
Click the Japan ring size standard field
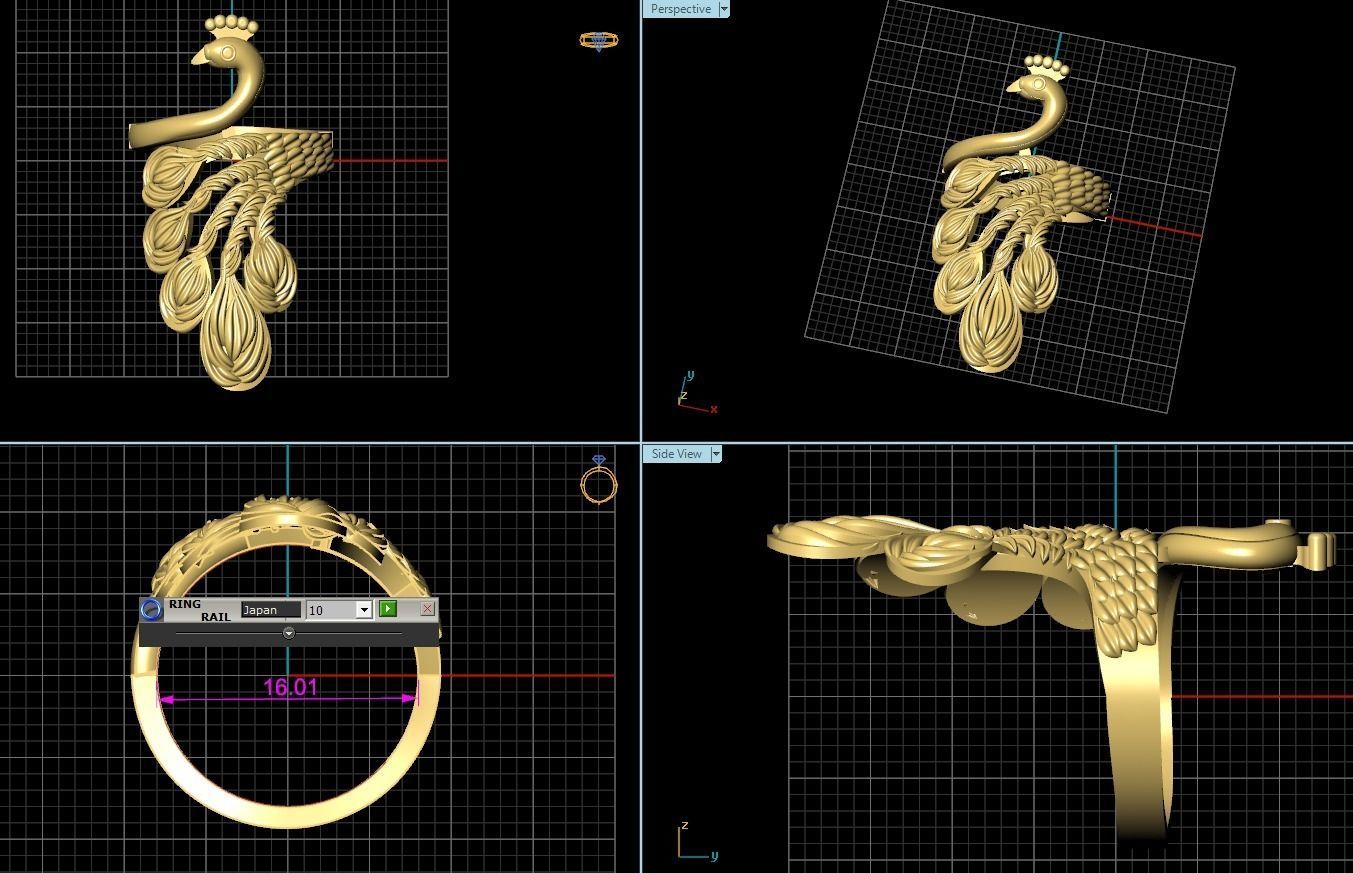[270, 610]
